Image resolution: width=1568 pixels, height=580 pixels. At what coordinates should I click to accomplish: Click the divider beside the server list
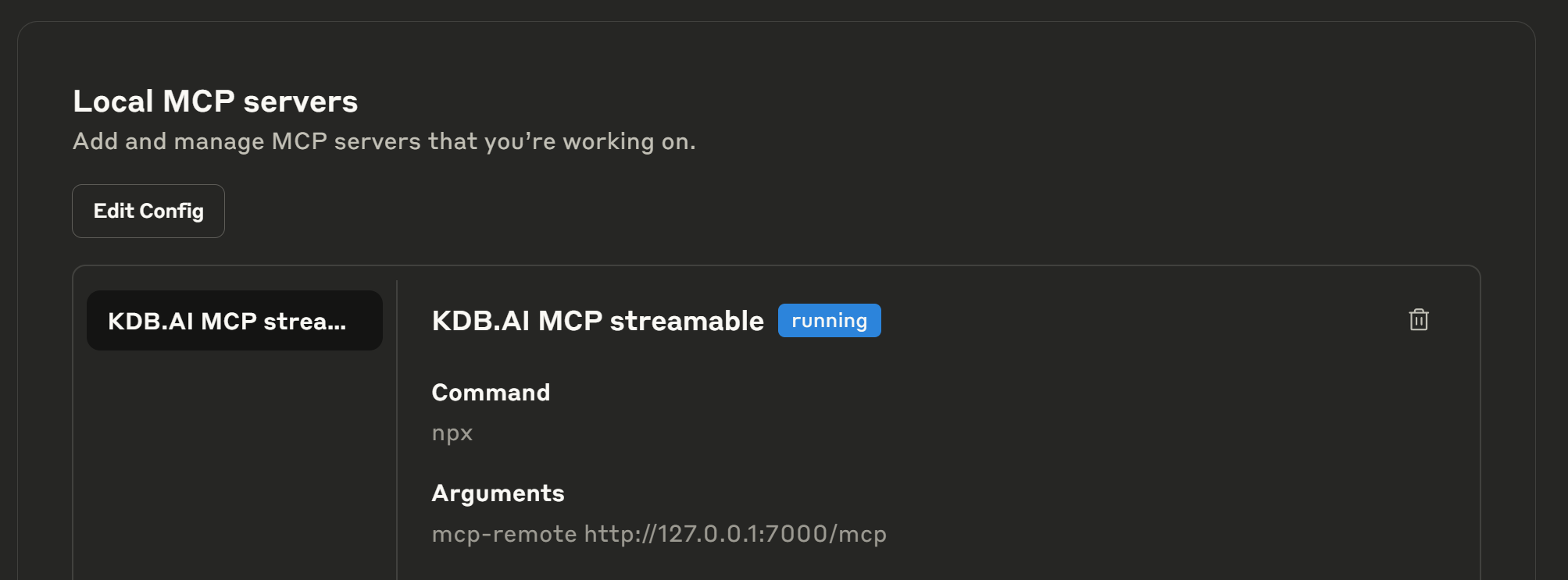pos(397,429)
